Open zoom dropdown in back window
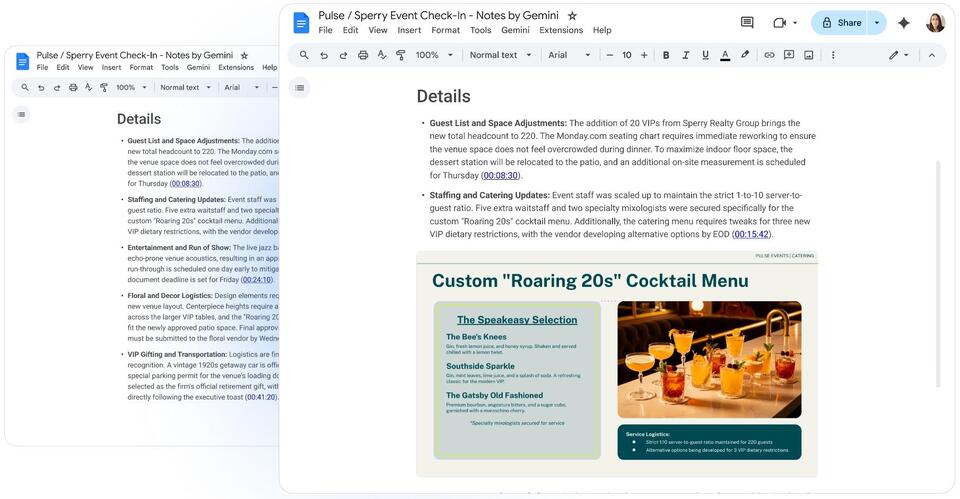Image resolution: width=960 pixels, height=499 pixels. click(132, 88)
